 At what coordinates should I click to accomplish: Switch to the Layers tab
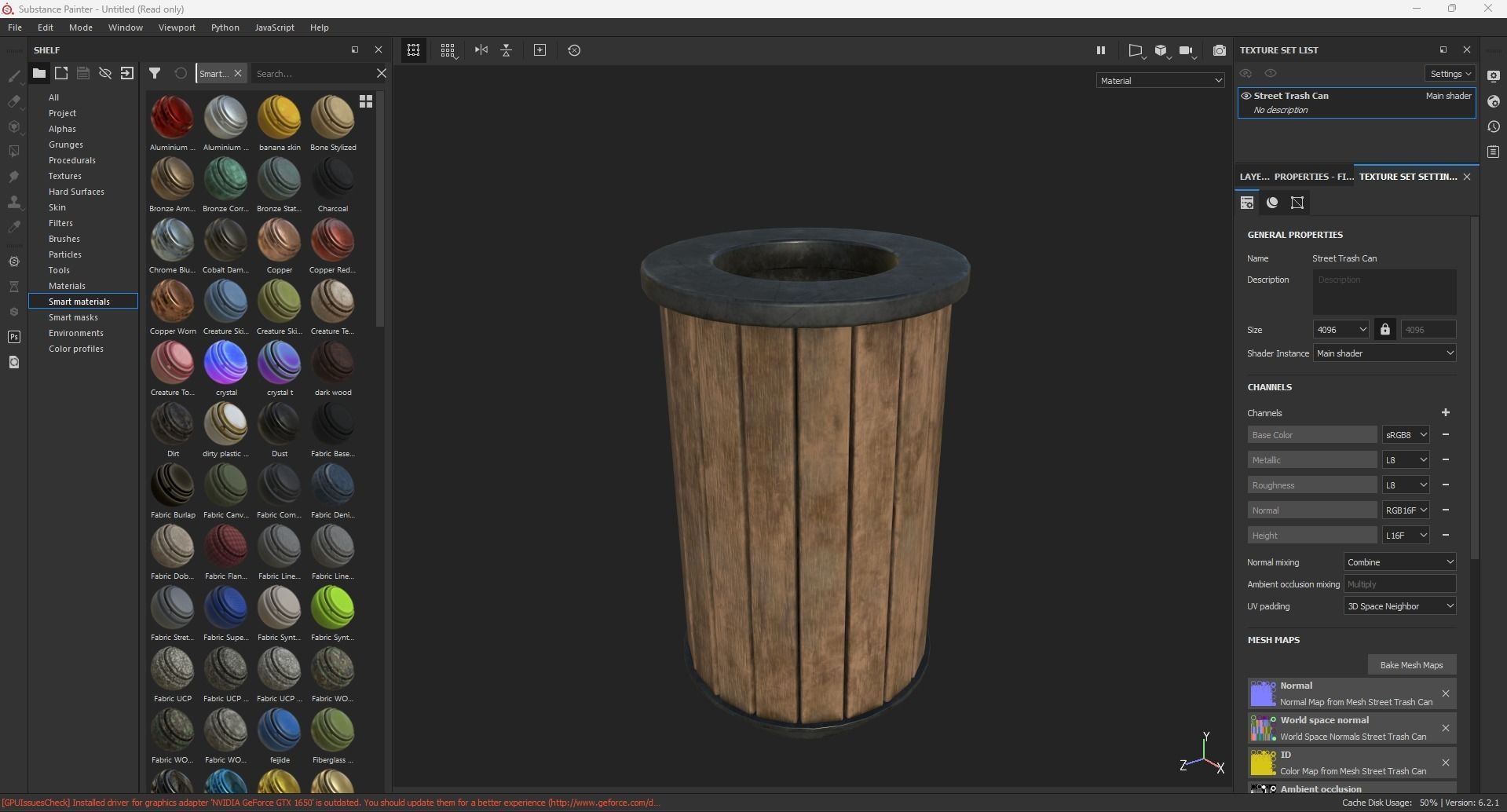pos(1253,177)
